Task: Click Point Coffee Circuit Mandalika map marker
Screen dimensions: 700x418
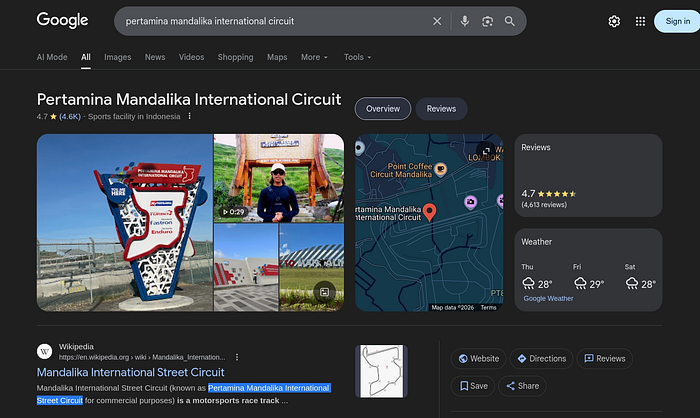Action: (x=440, y=169)
